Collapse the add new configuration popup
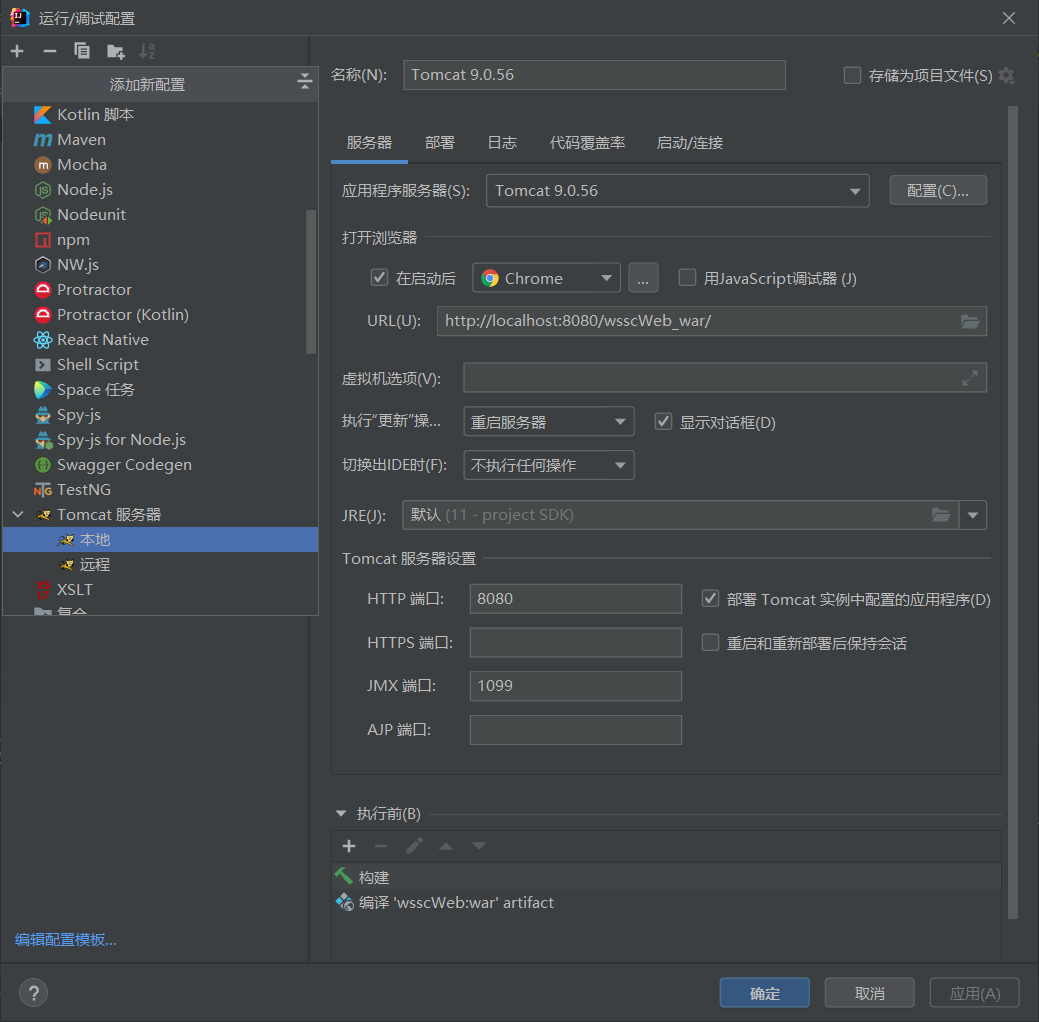This screenshot has width=1039, height=1022. [304, 82]
